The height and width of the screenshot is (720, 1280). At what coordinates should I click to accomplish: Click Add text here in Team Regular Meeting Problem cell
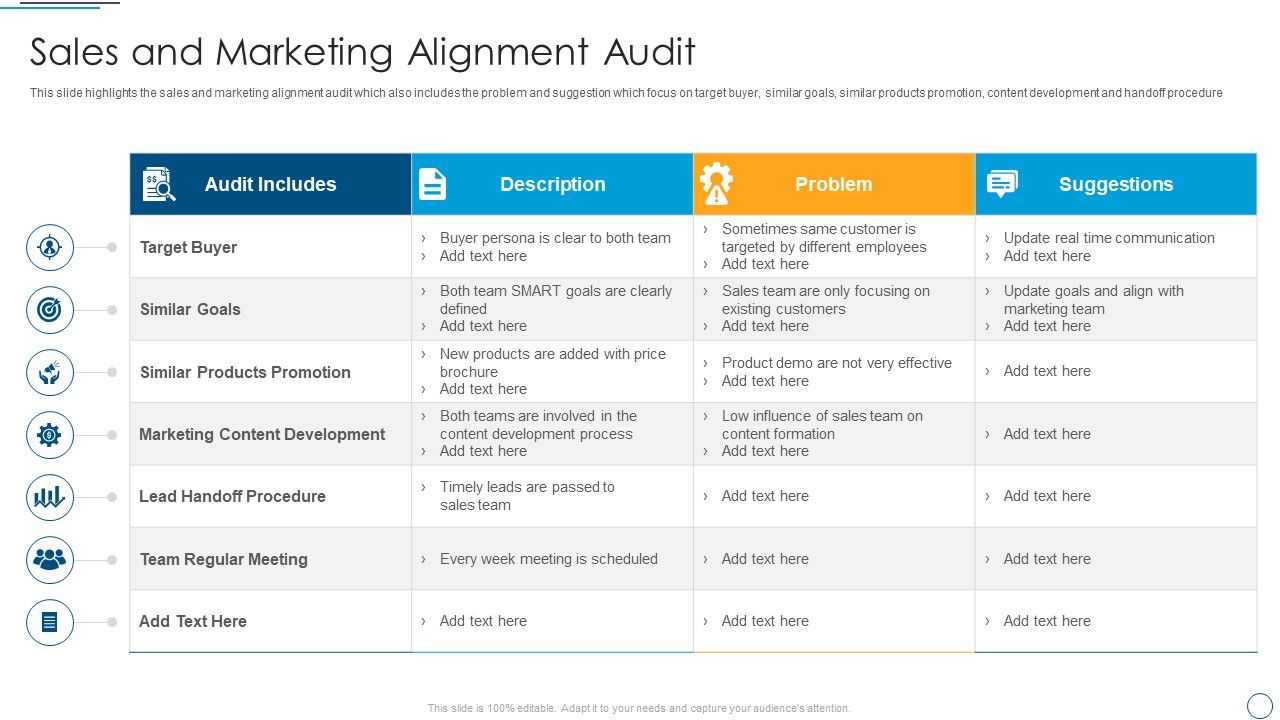pyautogui.click(x=765, y=559)
